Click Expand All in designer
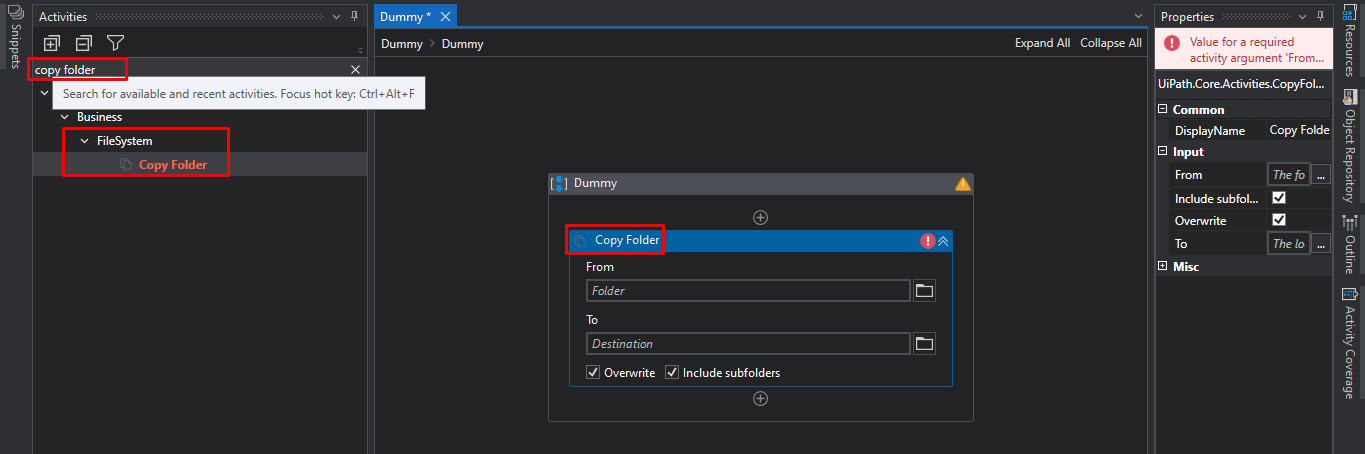Viewport: 1365px width, 454px height. pyautogui.click(x=1042, y=43)
